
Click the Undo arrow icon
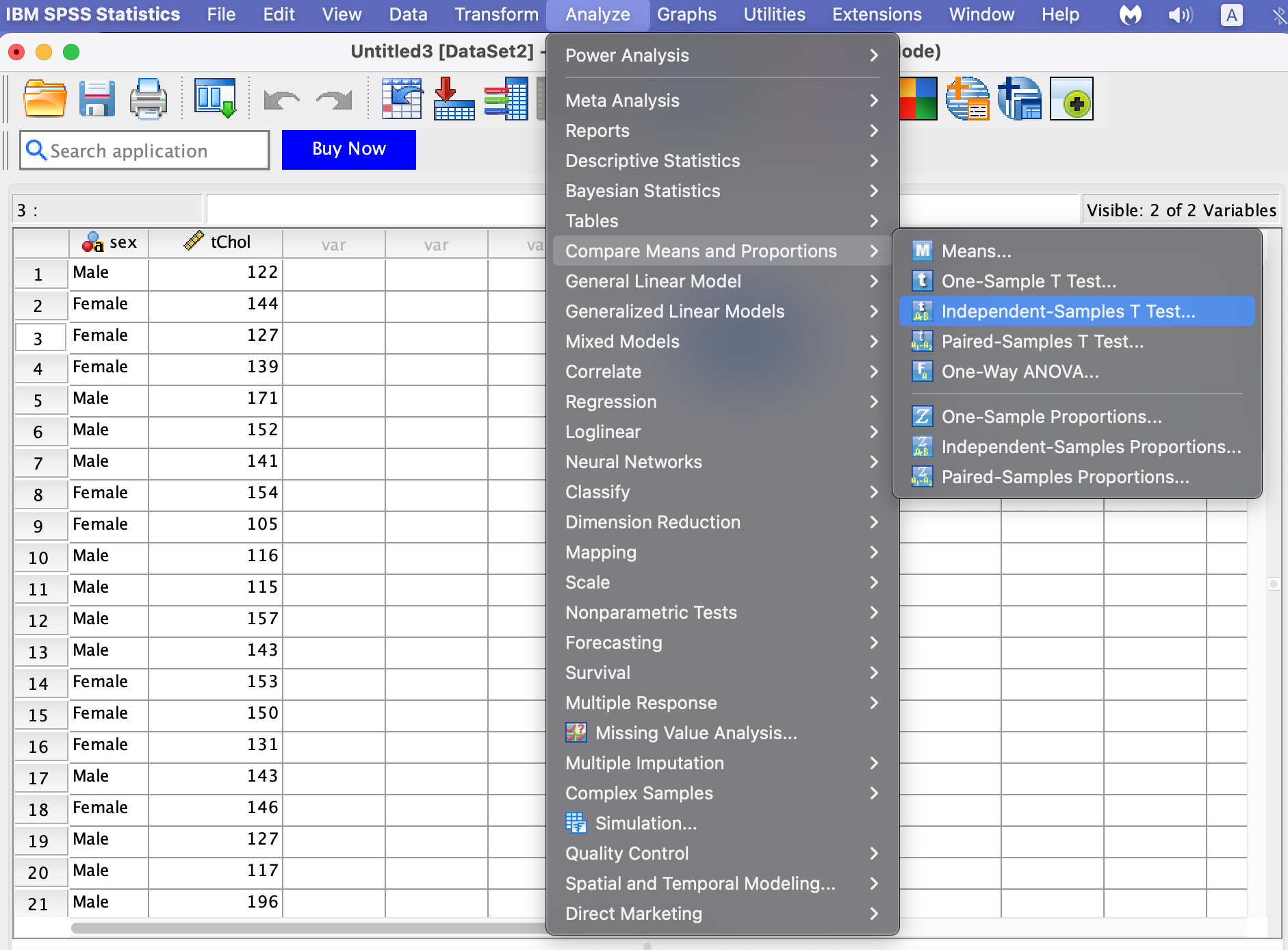(x=282, y=100)
